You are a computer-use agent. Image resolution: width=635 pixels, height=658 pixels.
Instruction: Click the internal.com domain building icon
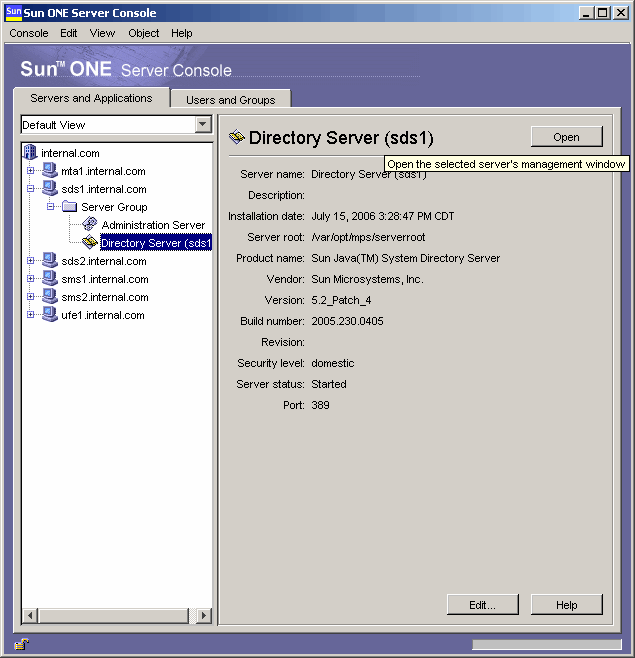point(30,153)
